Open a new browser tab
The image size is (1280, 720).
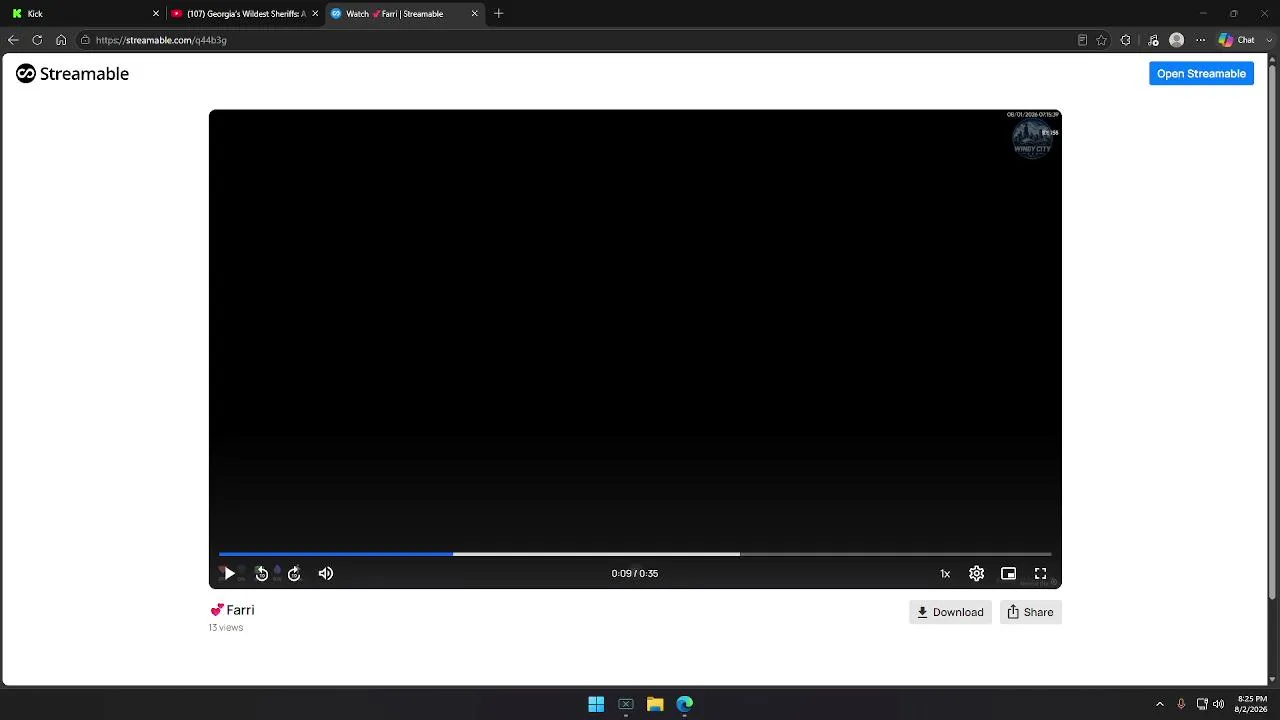[498, 14]
